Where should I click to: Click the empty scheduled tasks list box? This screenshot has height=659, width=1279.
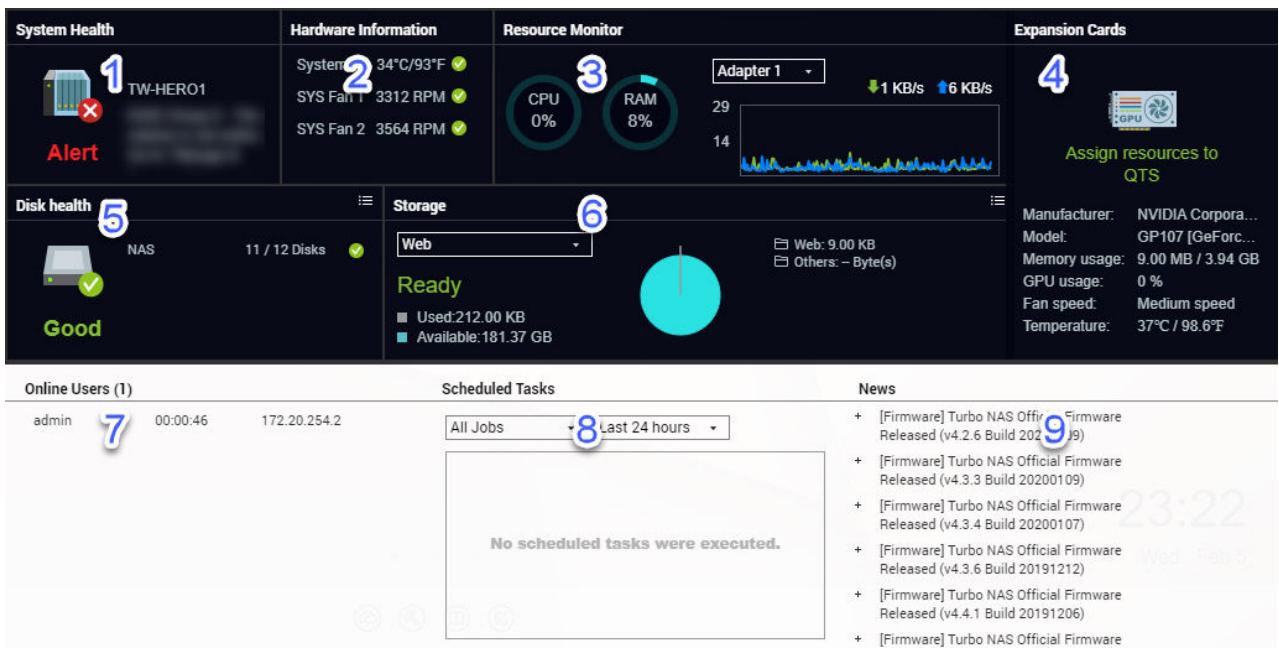click(635, 545)
